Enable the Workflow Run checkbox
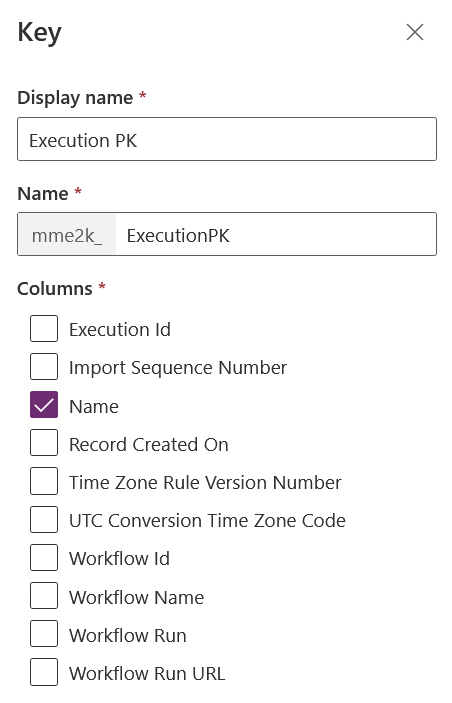 44,634
